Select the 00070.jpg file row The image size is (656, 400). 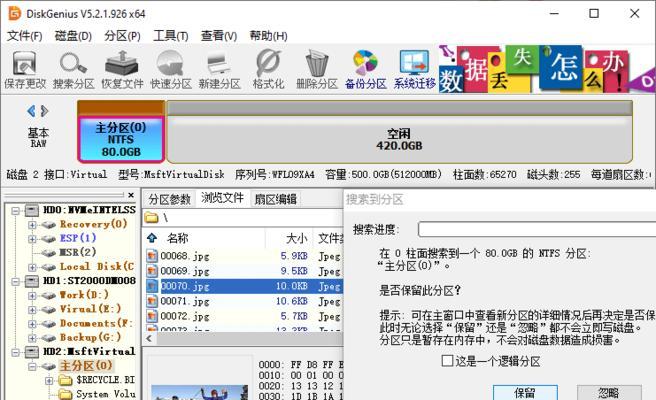(244, 286)
